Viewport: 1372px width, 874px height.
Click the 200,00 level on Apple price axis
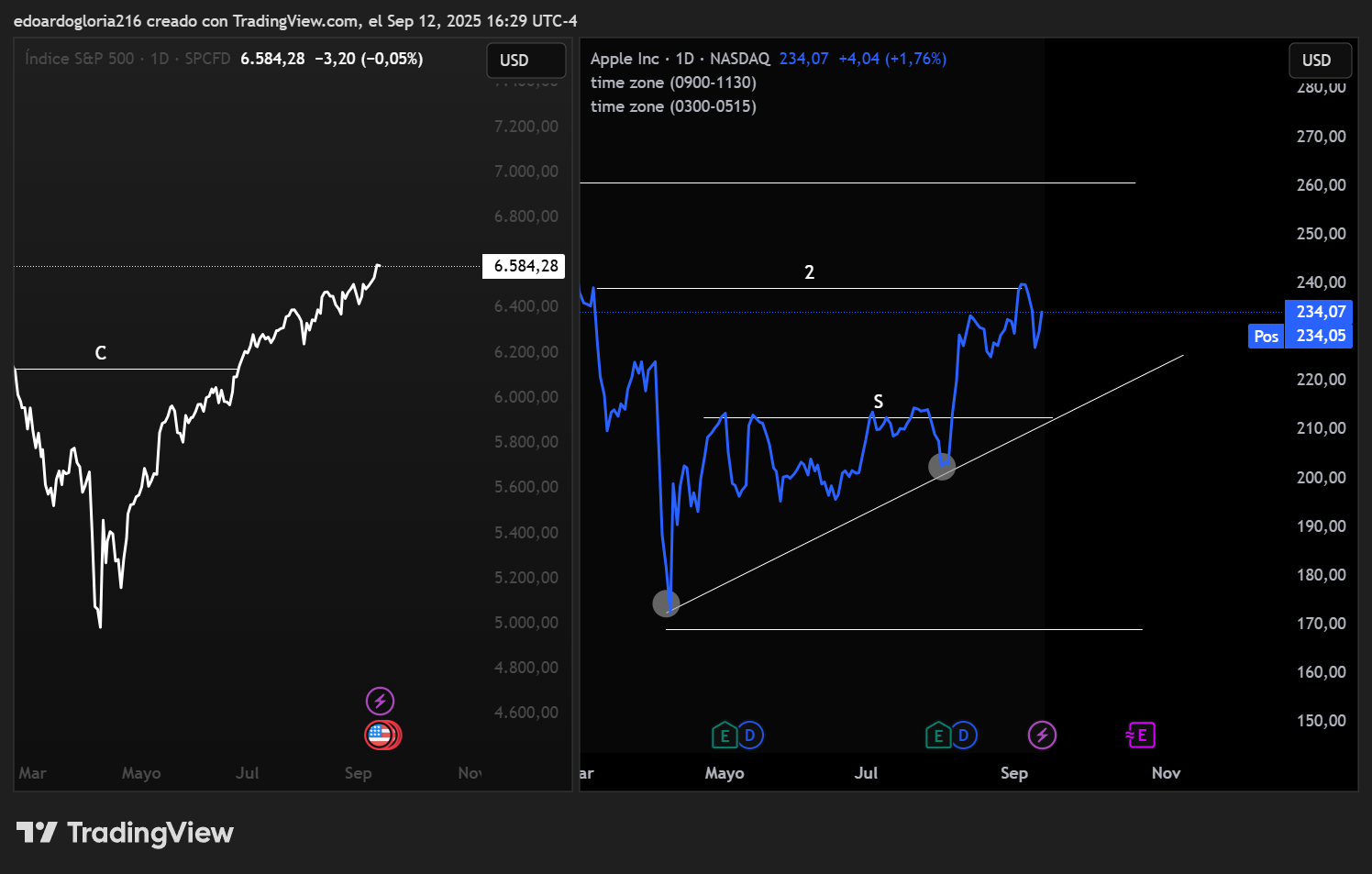[1322, 478]
